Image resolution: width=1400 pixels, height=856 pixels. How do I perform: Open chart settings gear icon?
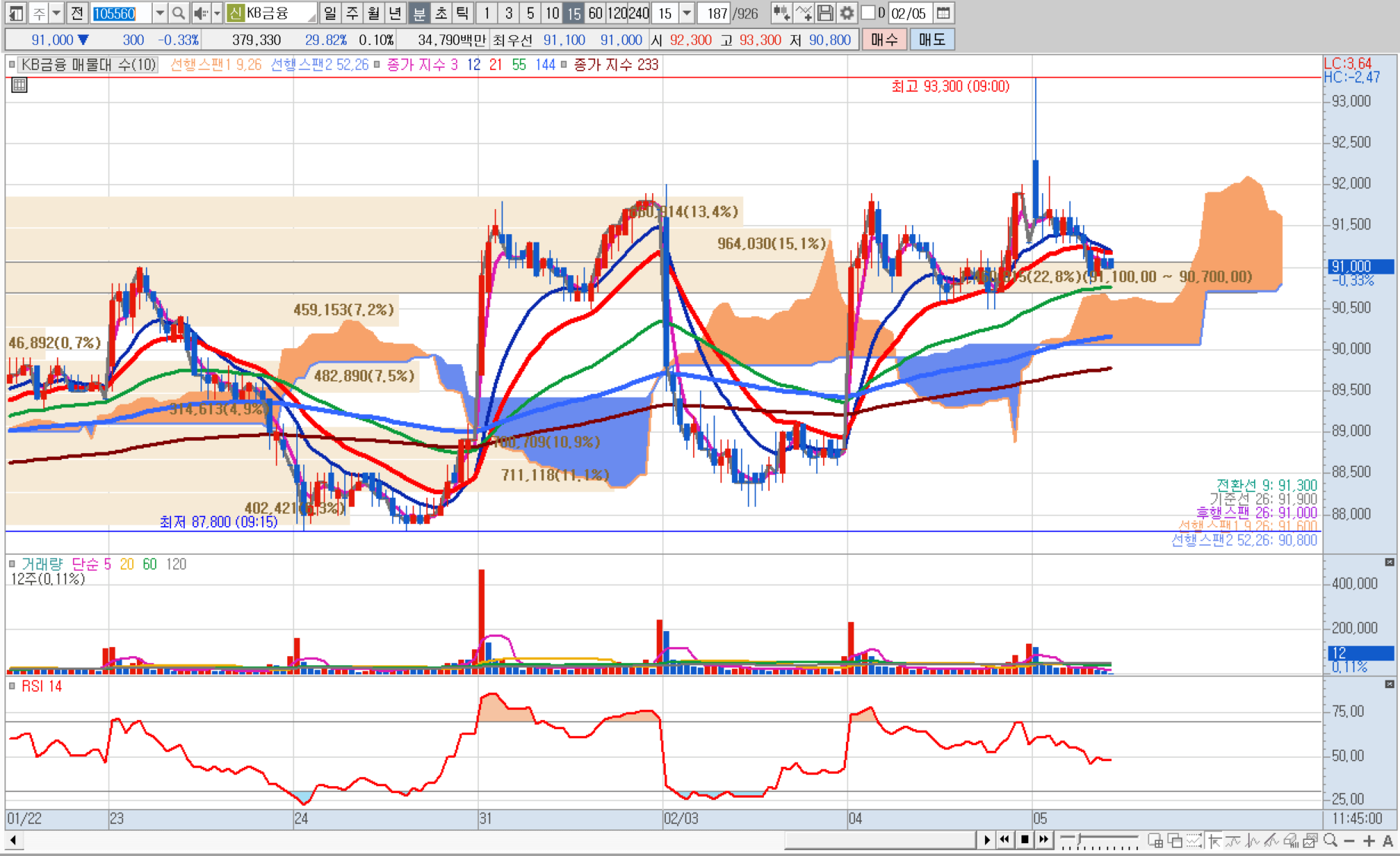pyautogui.click(x=846, y=13)
